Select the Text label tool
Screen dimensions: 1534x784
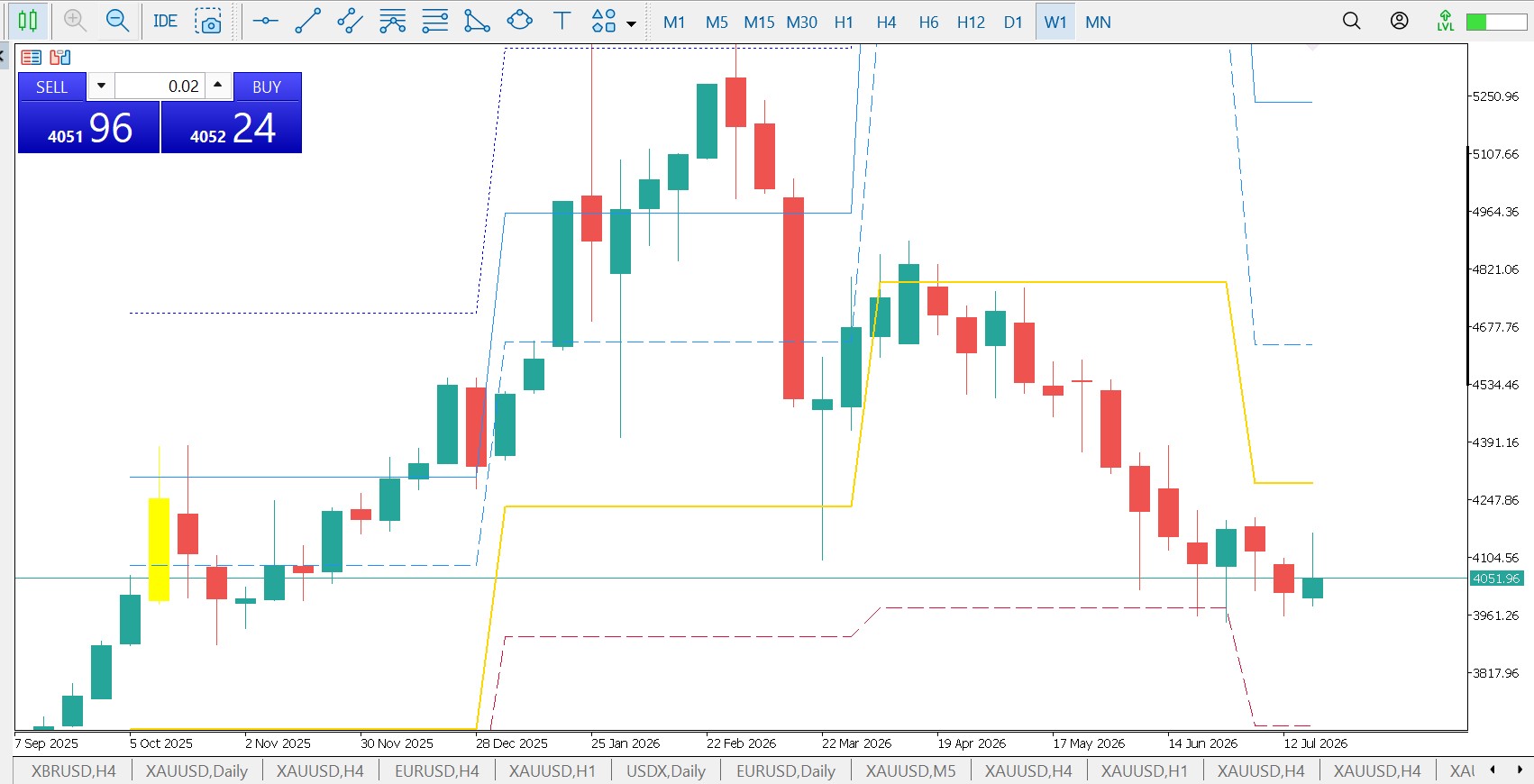pos(562,21)
